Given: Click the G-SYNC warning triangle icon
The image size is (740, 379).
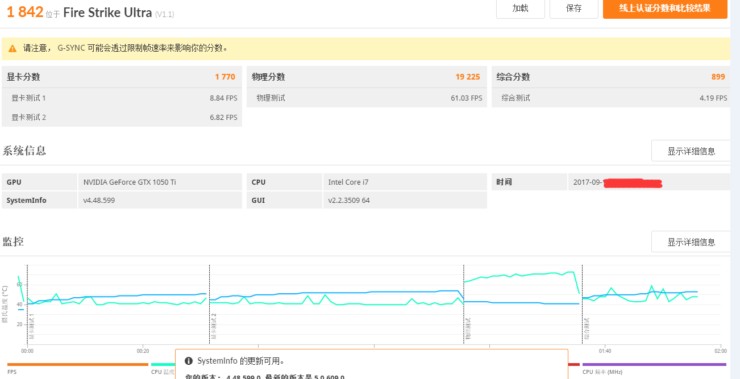Looking at the screenshot, I should pos(12,49).
